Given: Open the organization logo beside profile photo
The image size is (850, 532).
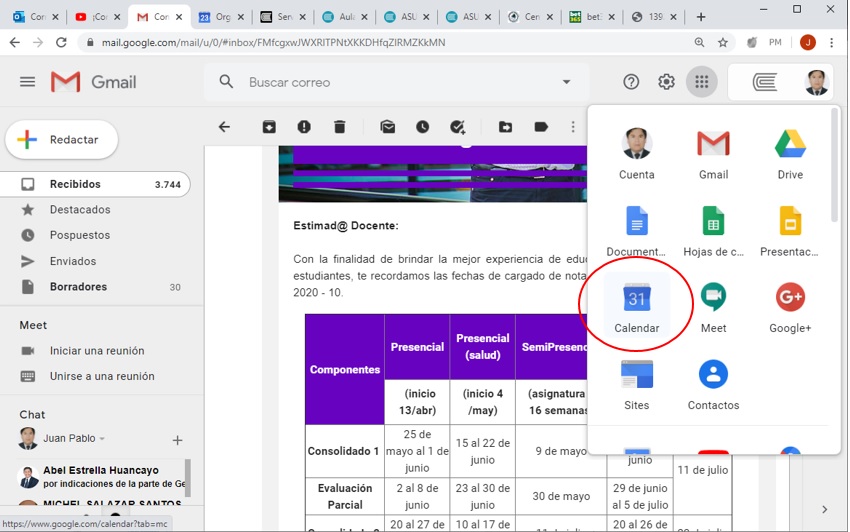Looking at the screenshot, I should pos(765,82).
